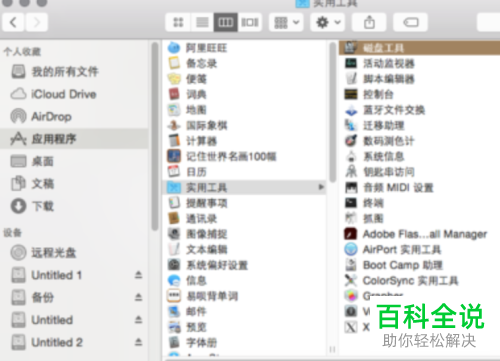Screen dimensions: 500x361
Task: Click the 阿里旺旺 app icon
Action: click(174, 48)
